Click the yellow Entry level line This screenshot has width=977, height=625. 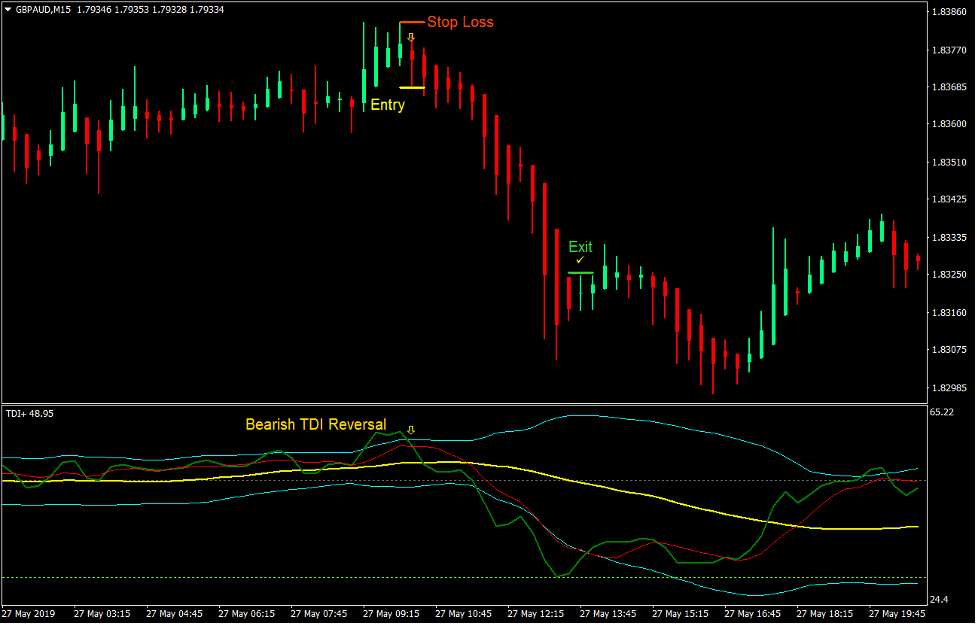tap(412, 89)
